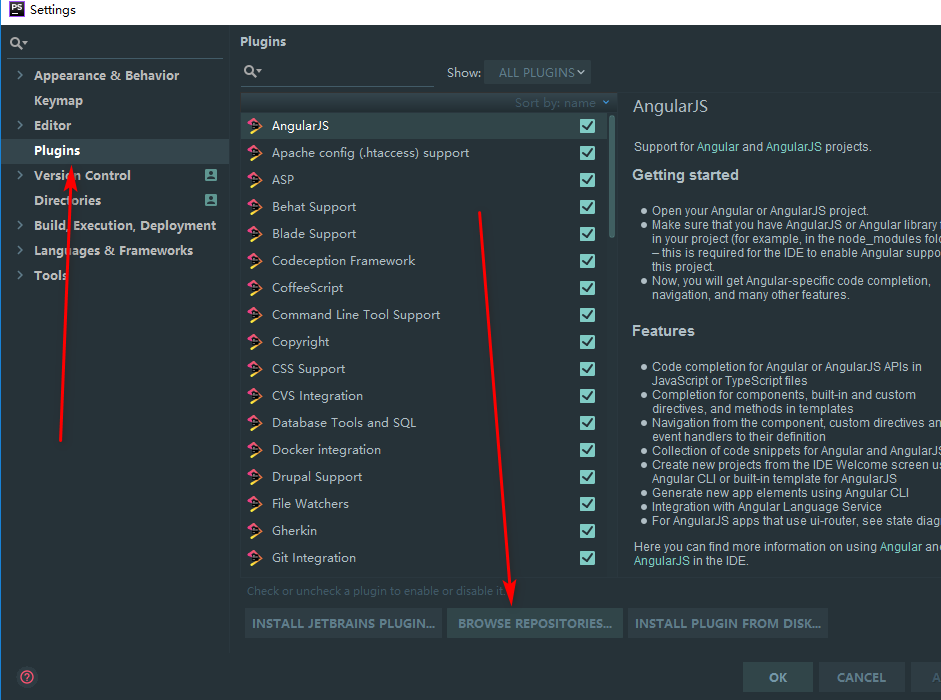Click the Version Control project-level icon
Viewport: 941px width, 700px height.
211,175
